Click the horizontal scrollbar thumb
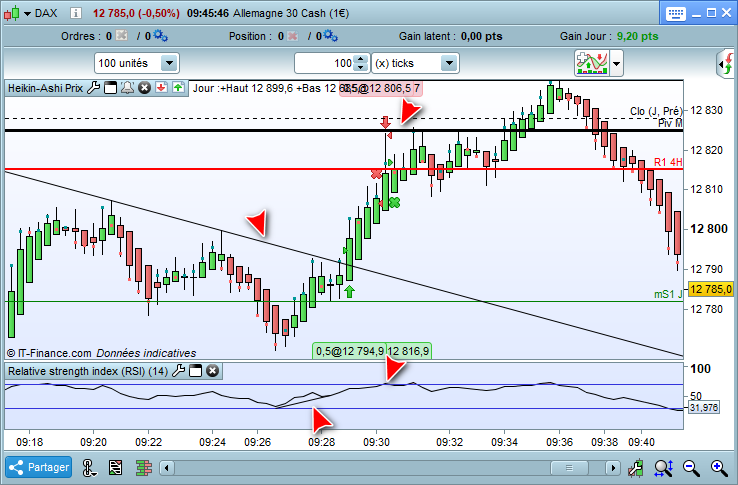The height and width of the screenshot is (485, 738). (569, 468)
